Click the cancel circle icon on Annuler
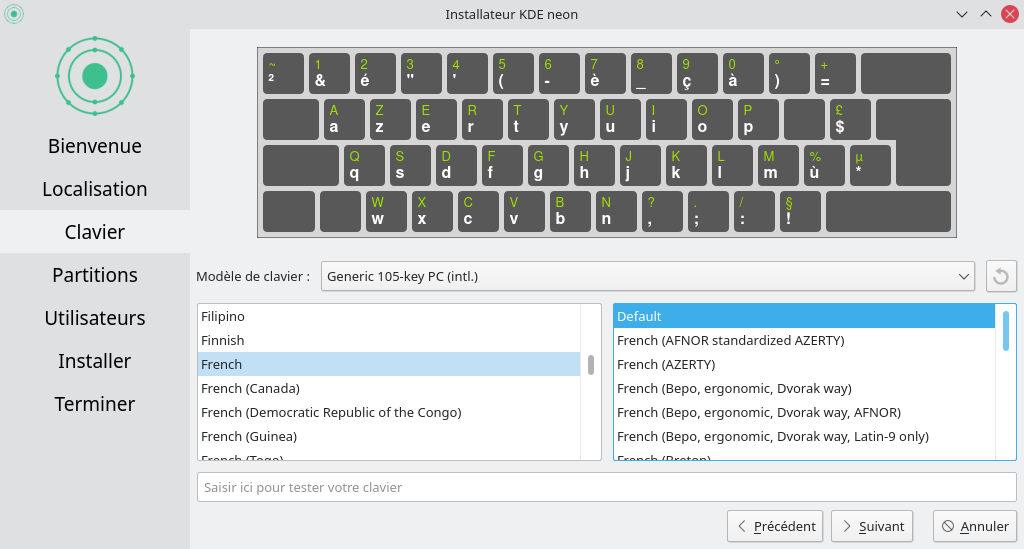 [948, 526]
